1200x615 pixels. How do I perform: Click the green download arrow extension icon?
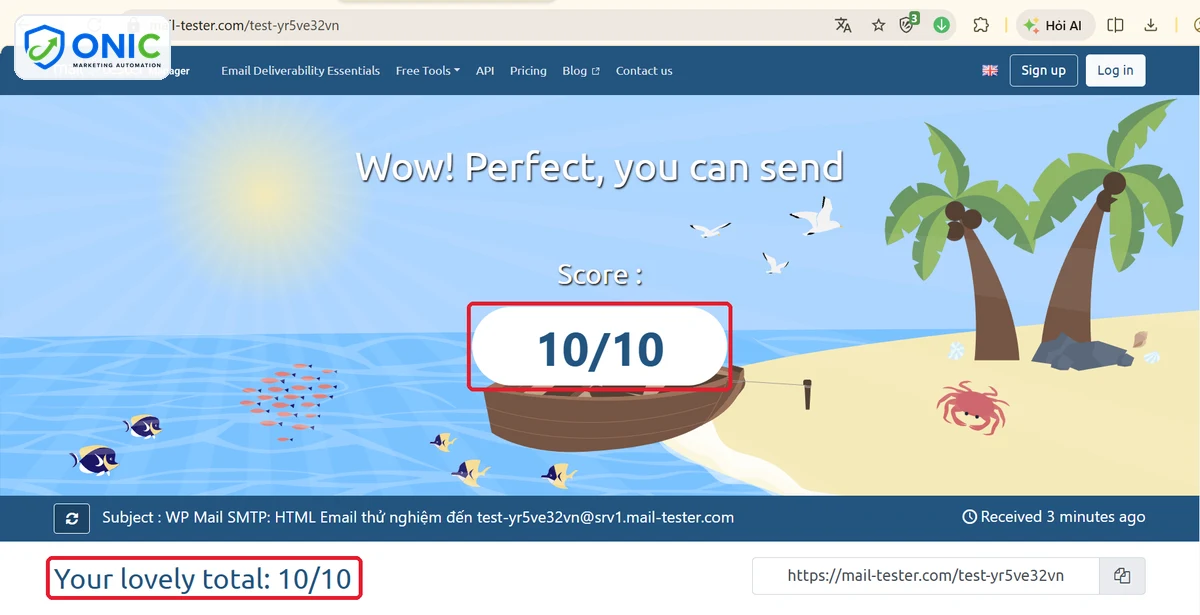(x=941, y=25)
